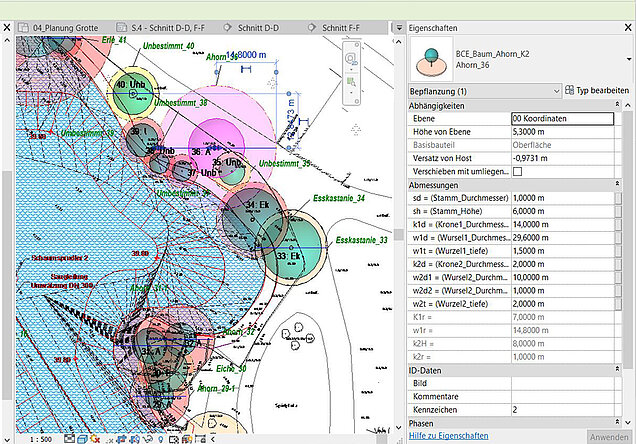Click the empty Kommentare value field
636x444 pixels.
(562, 397)
